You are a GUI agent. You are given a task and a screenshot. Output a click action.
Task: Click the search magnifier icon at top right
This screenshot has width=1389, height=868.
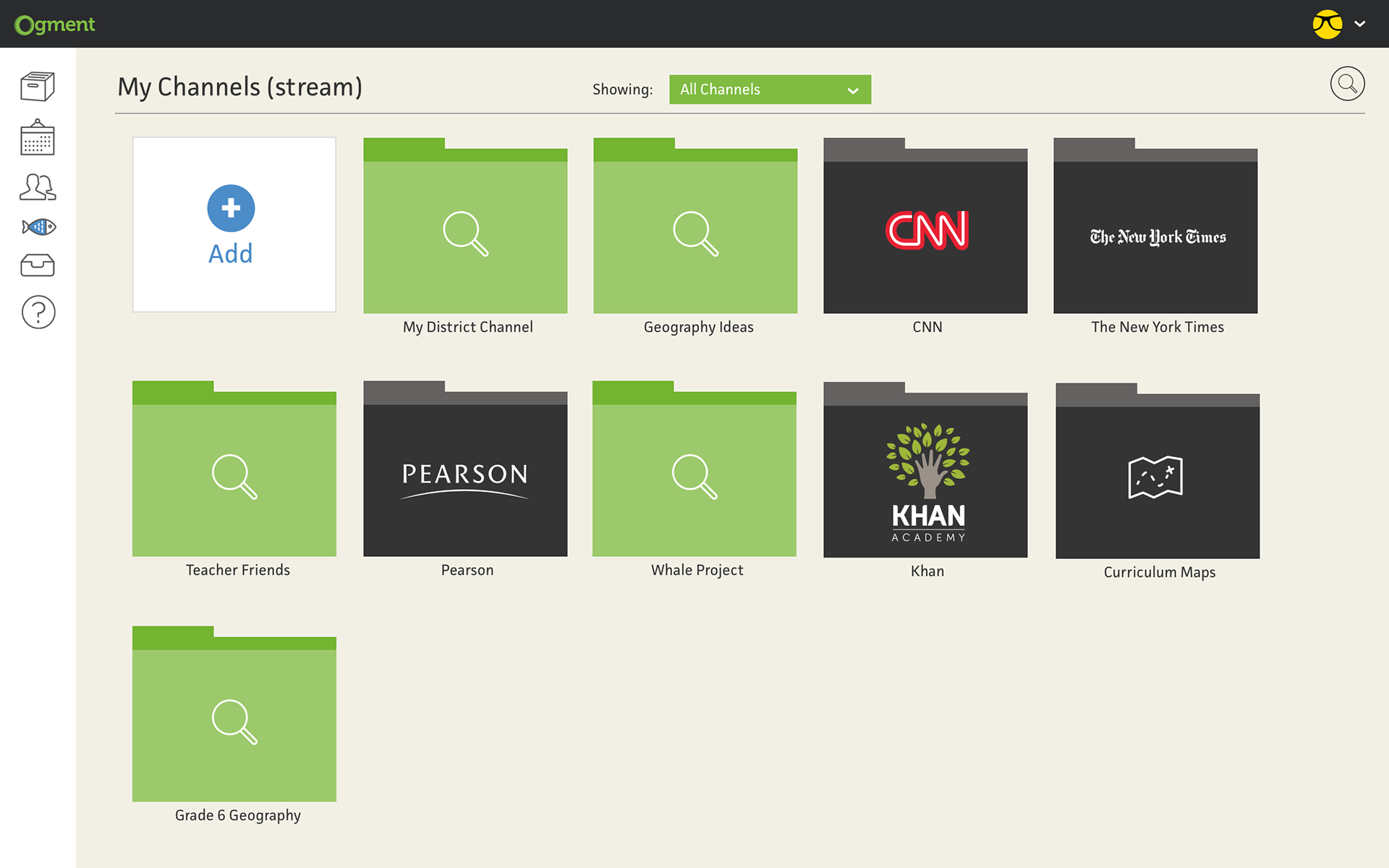point(1347,84)
